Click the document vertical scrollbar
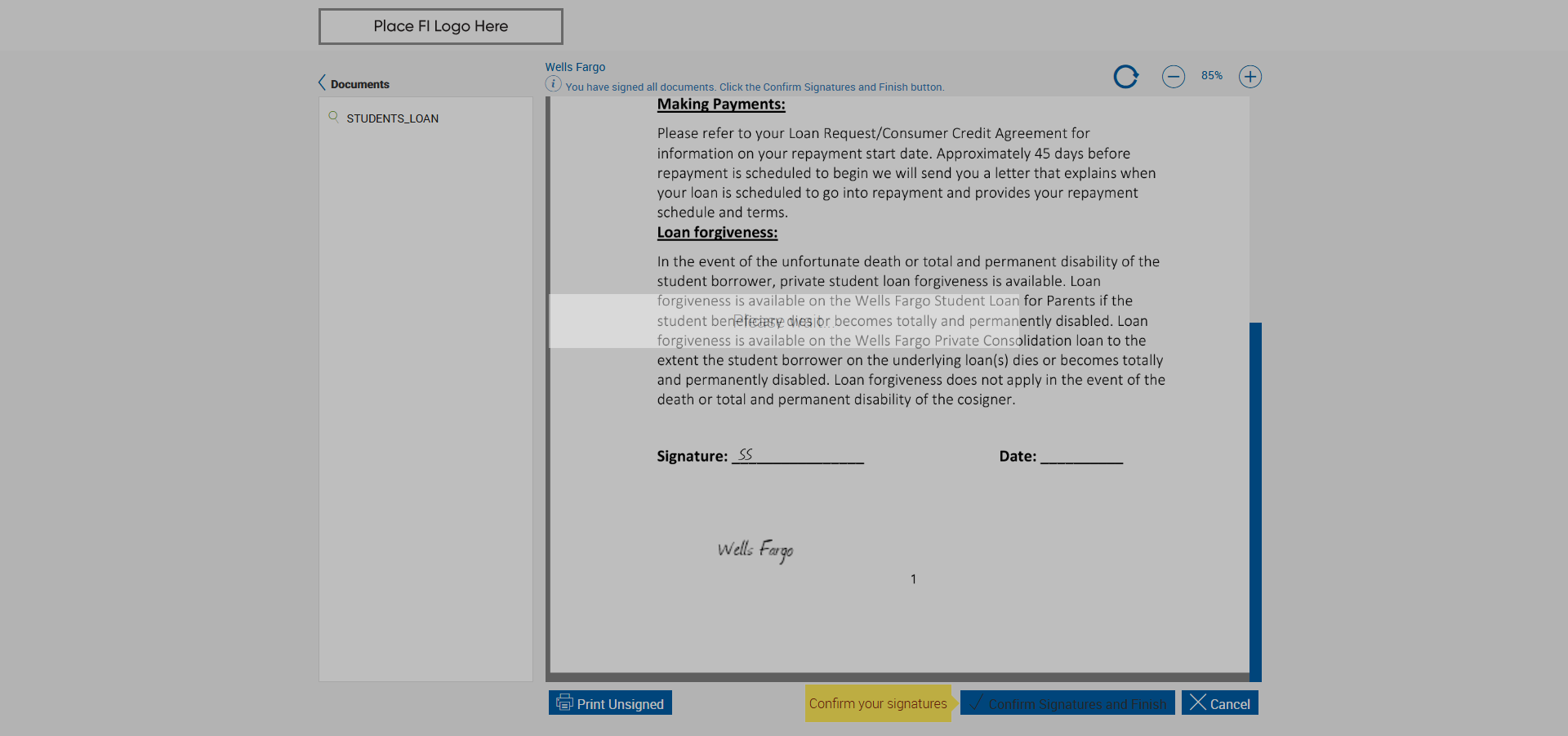The width and height of the screenshot is (1568, 736). point(1255,502)
